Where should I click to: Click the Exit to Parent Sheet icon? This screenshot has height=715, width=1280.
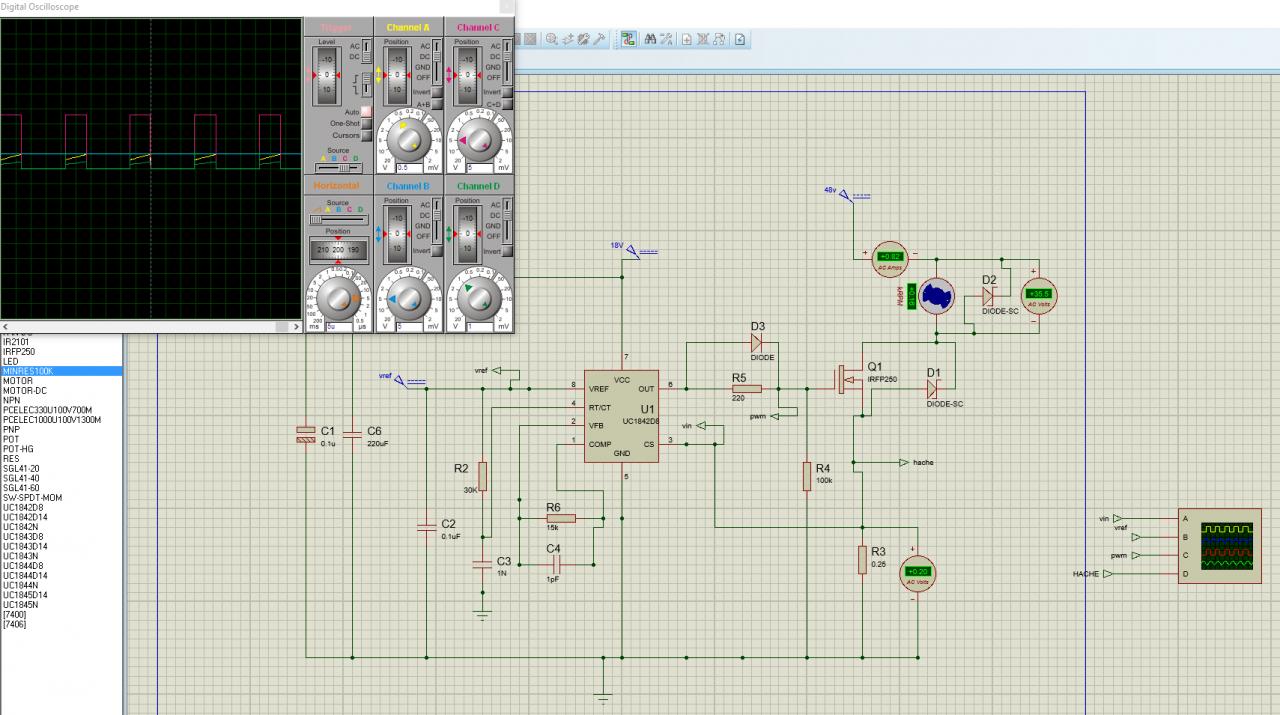[x=719, y=40]
